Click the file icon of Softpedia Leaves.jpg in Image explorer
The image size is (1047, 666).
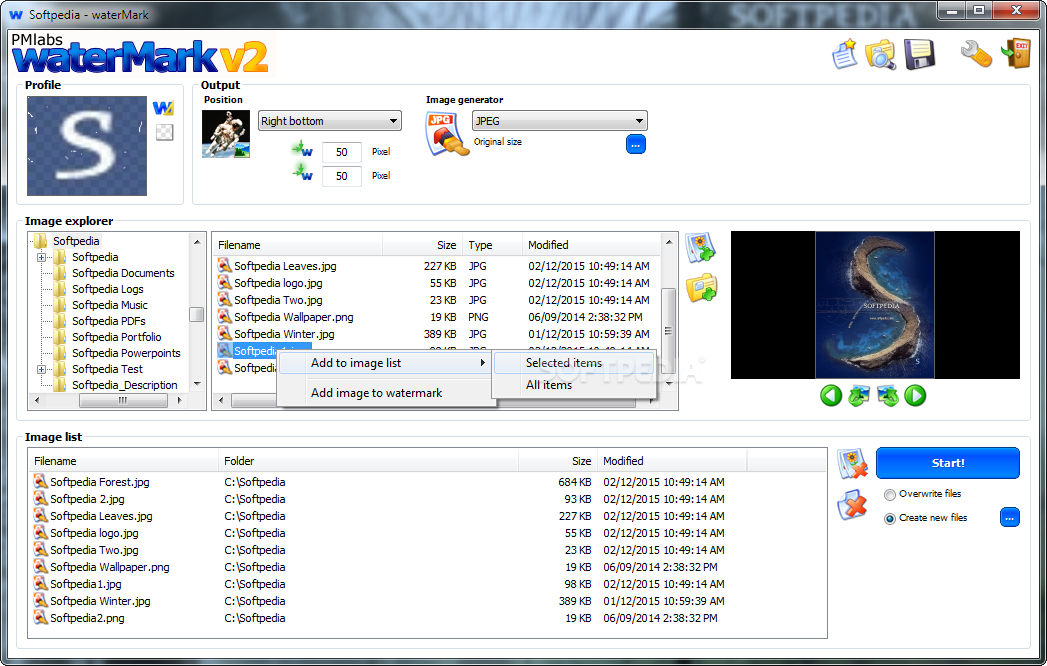pos(224,265)
